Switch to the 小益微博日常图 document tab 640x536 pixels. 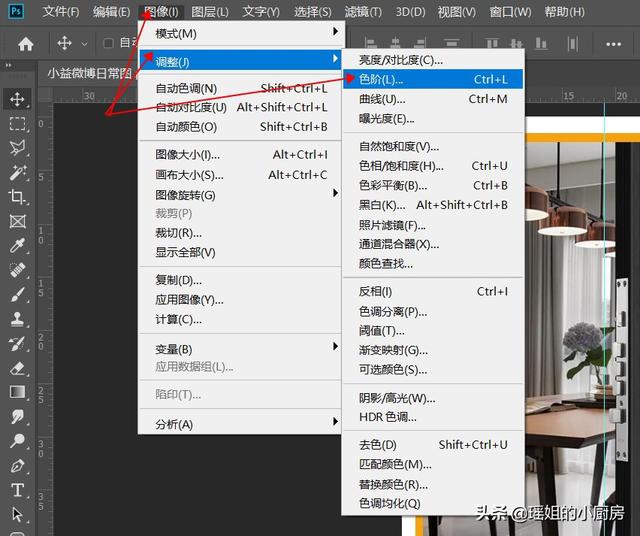coord(89,73)
